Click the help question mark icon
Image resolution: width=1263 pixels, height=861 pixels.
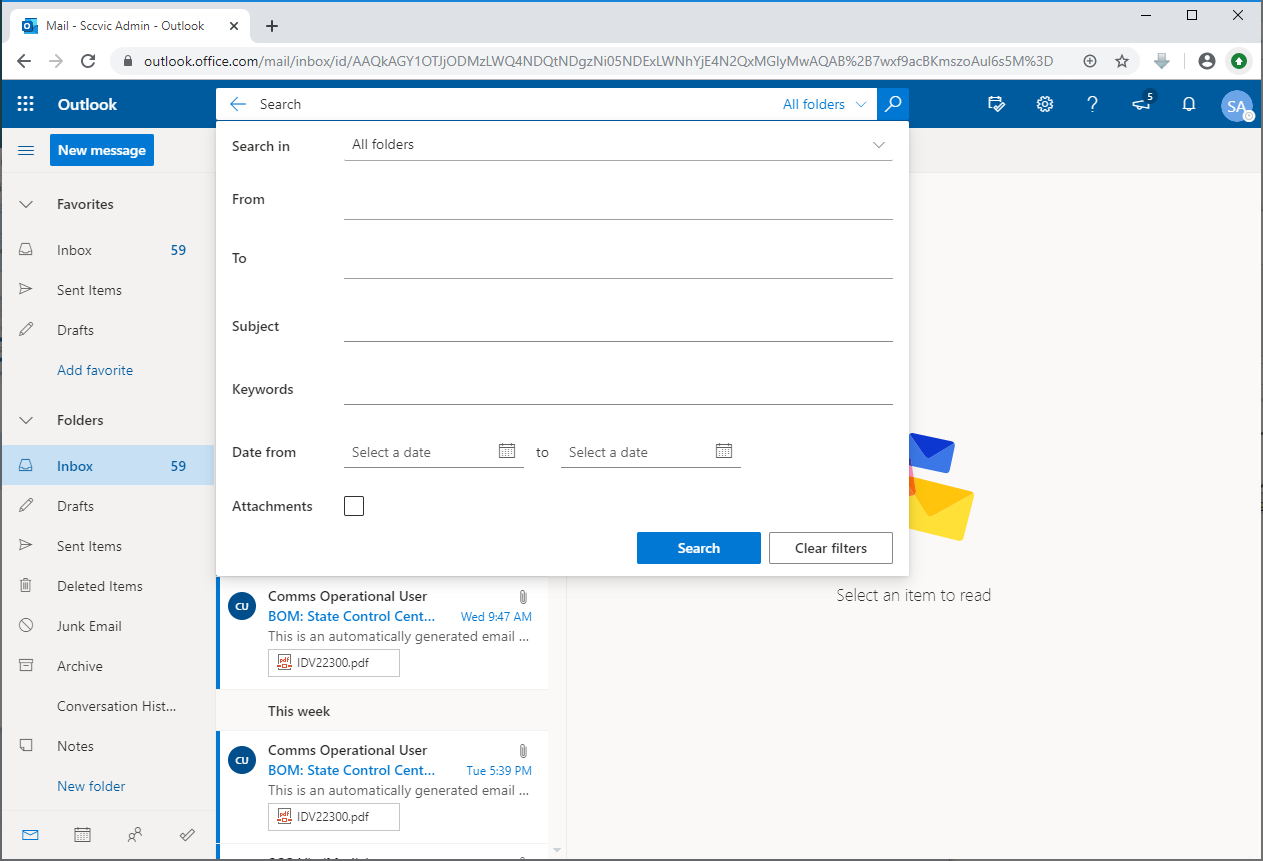pyautogui.click(x=1092, y=104)
